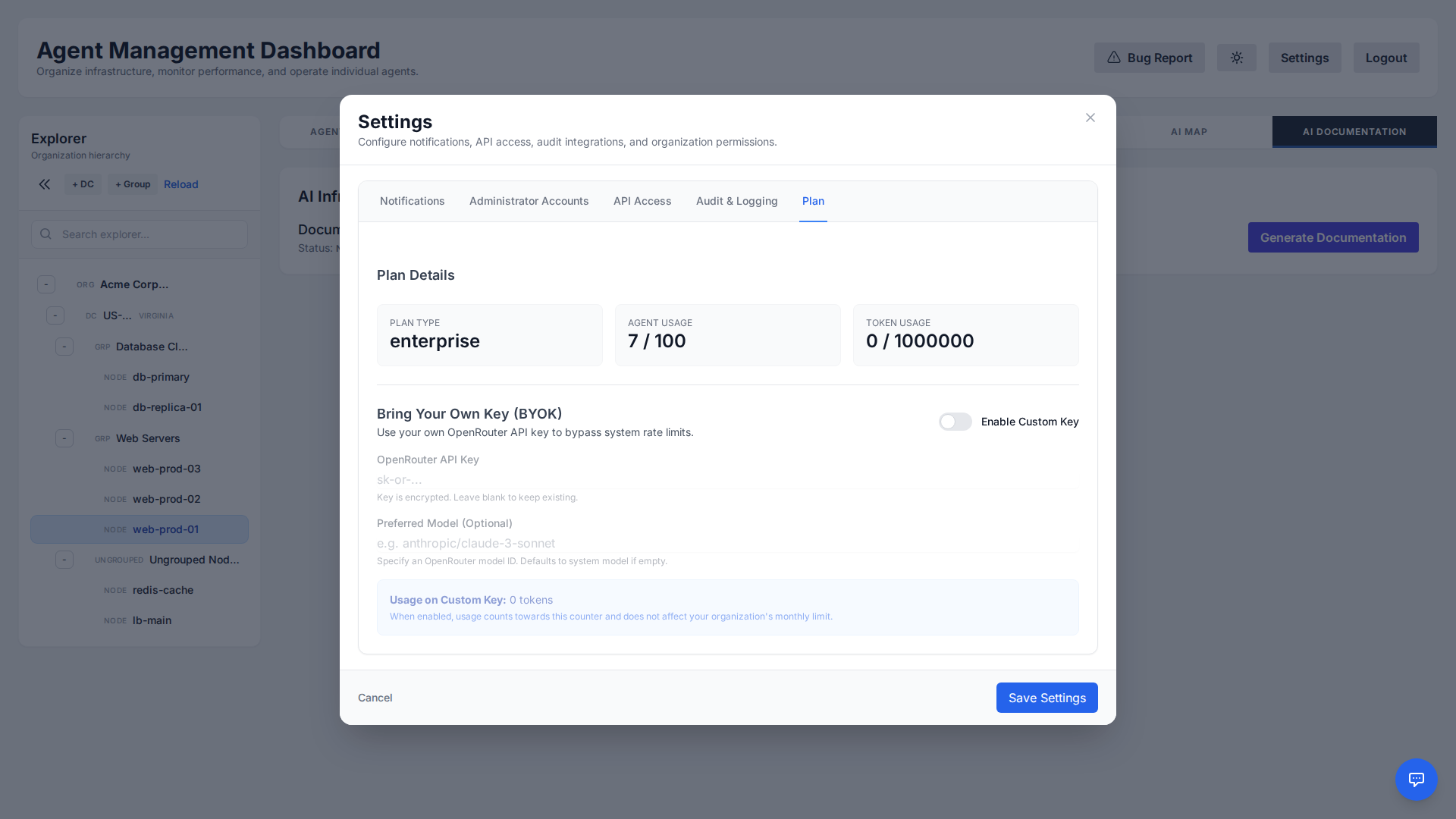The height and width of the screenshot is (819, 1456).
Task: Open the API Access tab
Action: [x=642, y=201]
